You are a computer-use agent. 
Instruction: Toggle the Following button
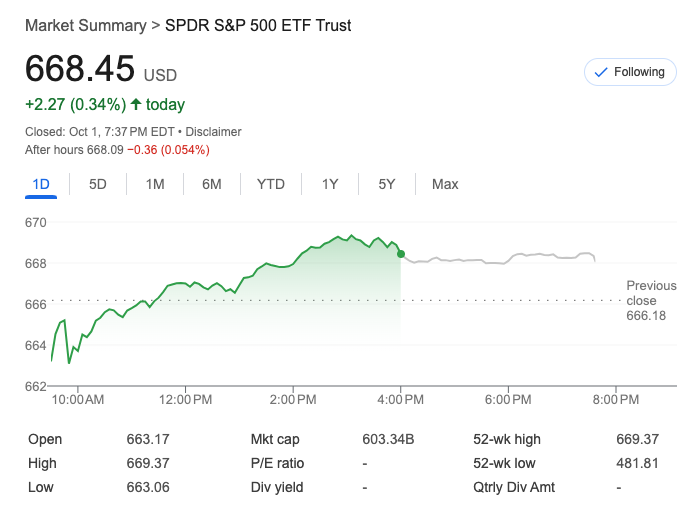pos(630,72)
